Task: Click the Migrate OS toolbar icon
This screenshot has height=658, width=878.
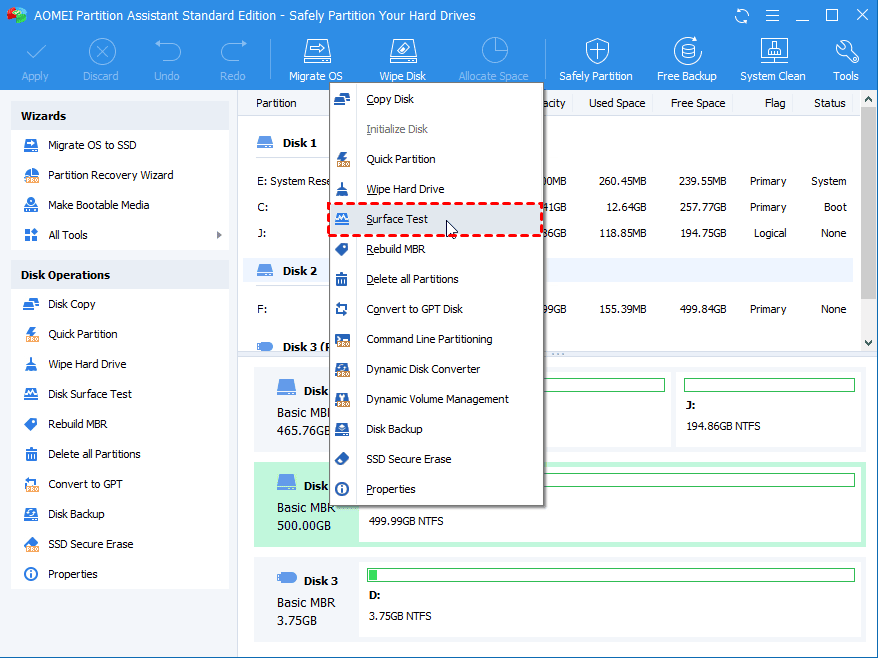Action: pos(316,52)
